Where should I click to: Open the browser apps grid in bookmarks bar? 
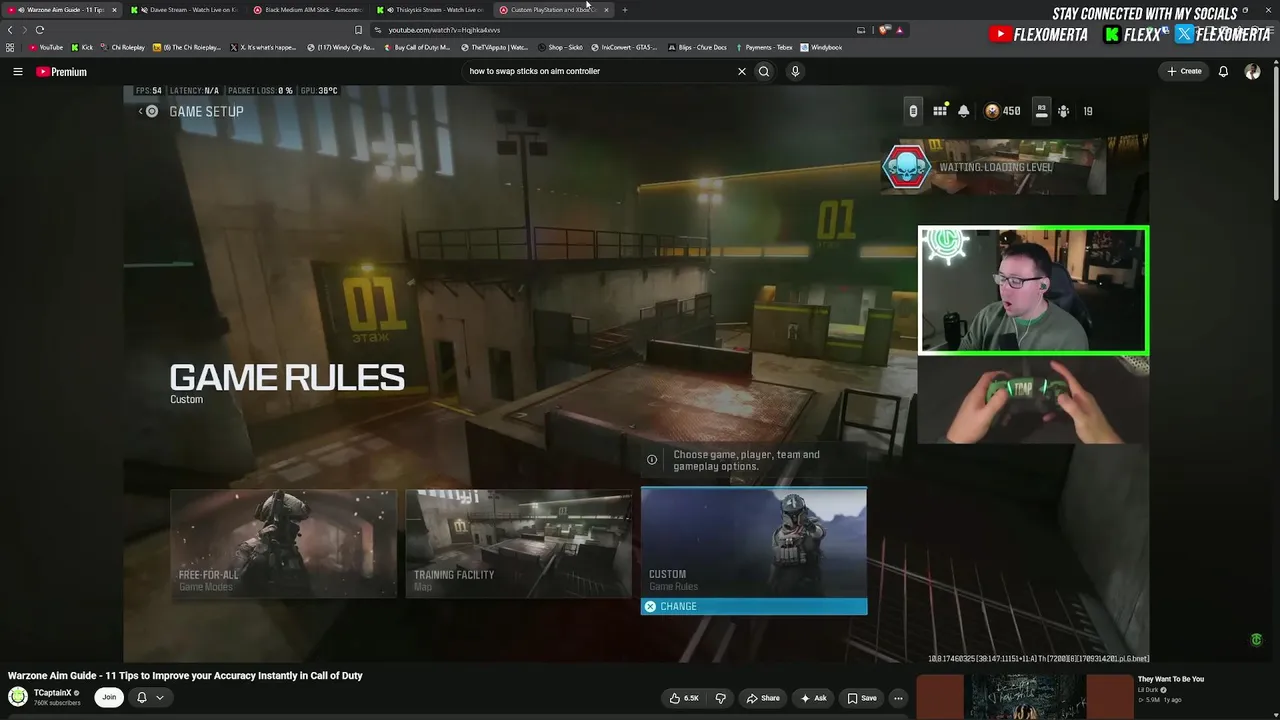click(x=10, y=48)
